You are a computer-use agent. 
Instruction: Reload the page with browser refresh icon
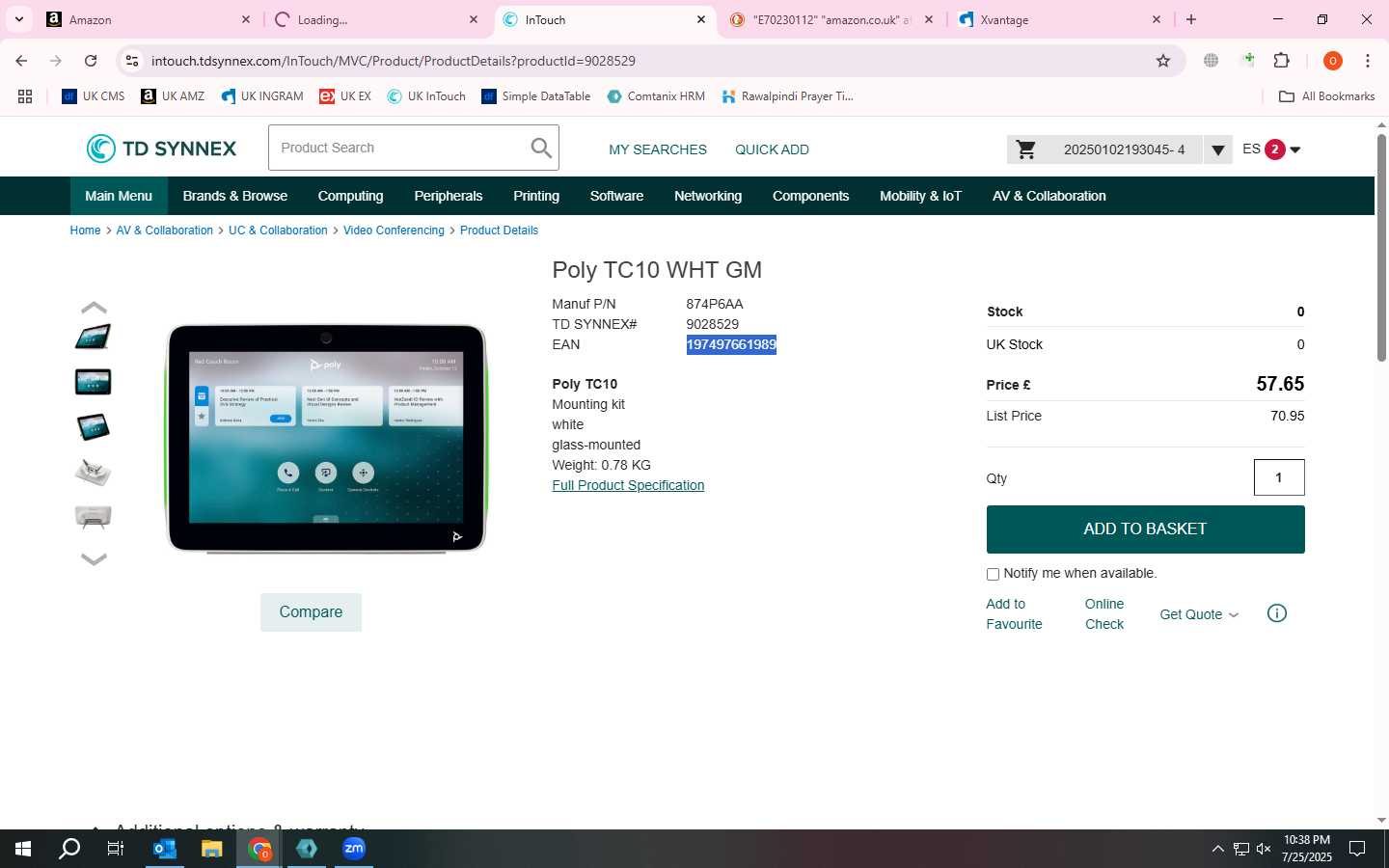pyautogui.click(x=91, y=61)
